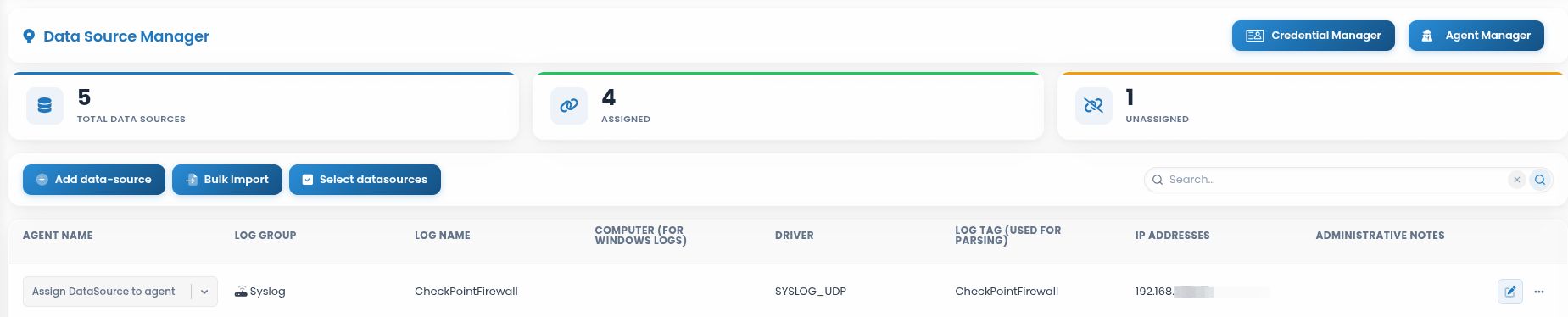Click the search magnifier button

[1540, 180]
